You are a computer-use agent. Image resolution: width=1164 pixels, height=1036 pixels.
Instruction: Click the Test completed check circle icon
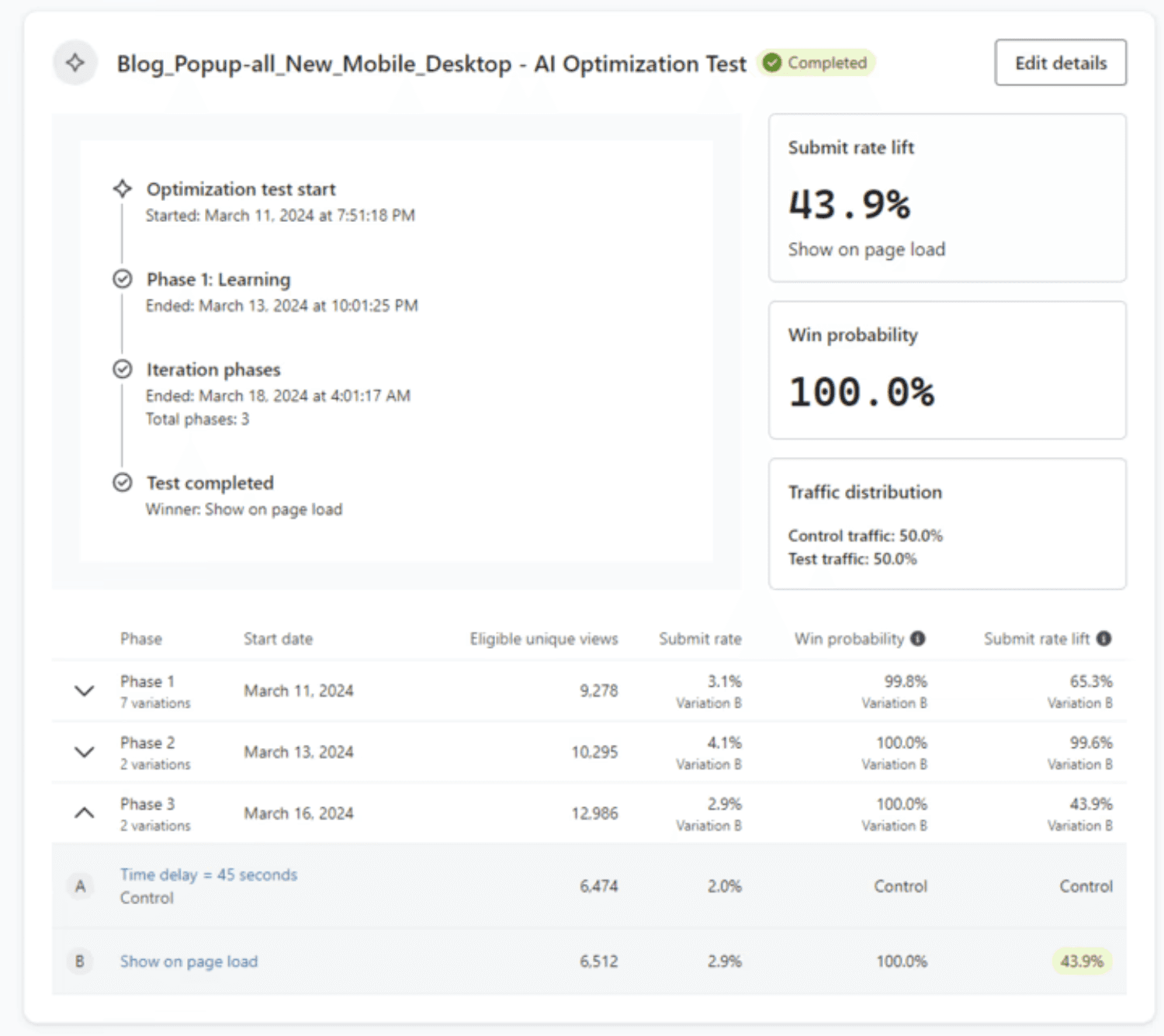tap(123, 483)
